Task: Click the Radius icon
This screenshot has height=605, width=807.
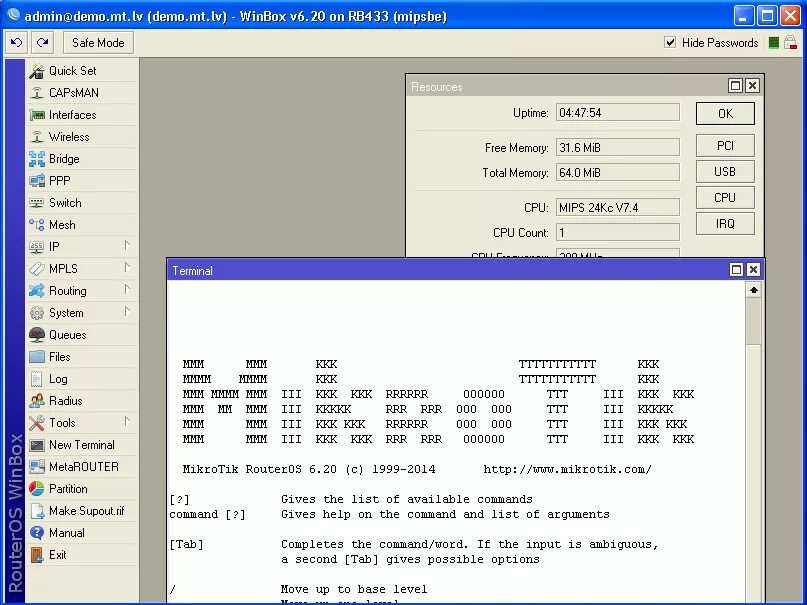Action: [37, 401]
